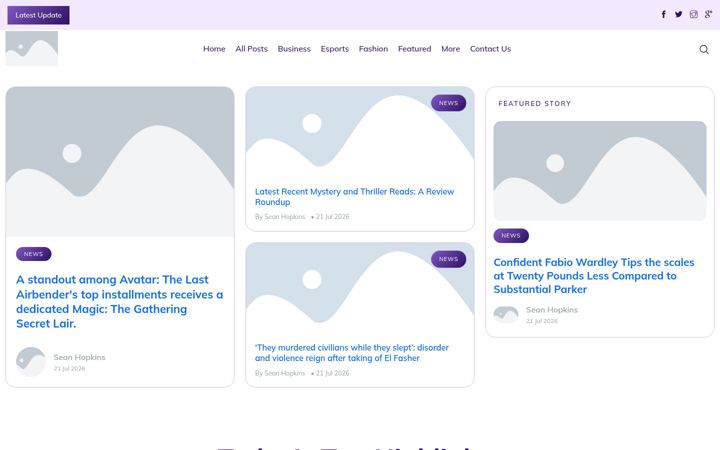Go to the Home menu item
720x450 pixels.
click(x=214, y=49)
